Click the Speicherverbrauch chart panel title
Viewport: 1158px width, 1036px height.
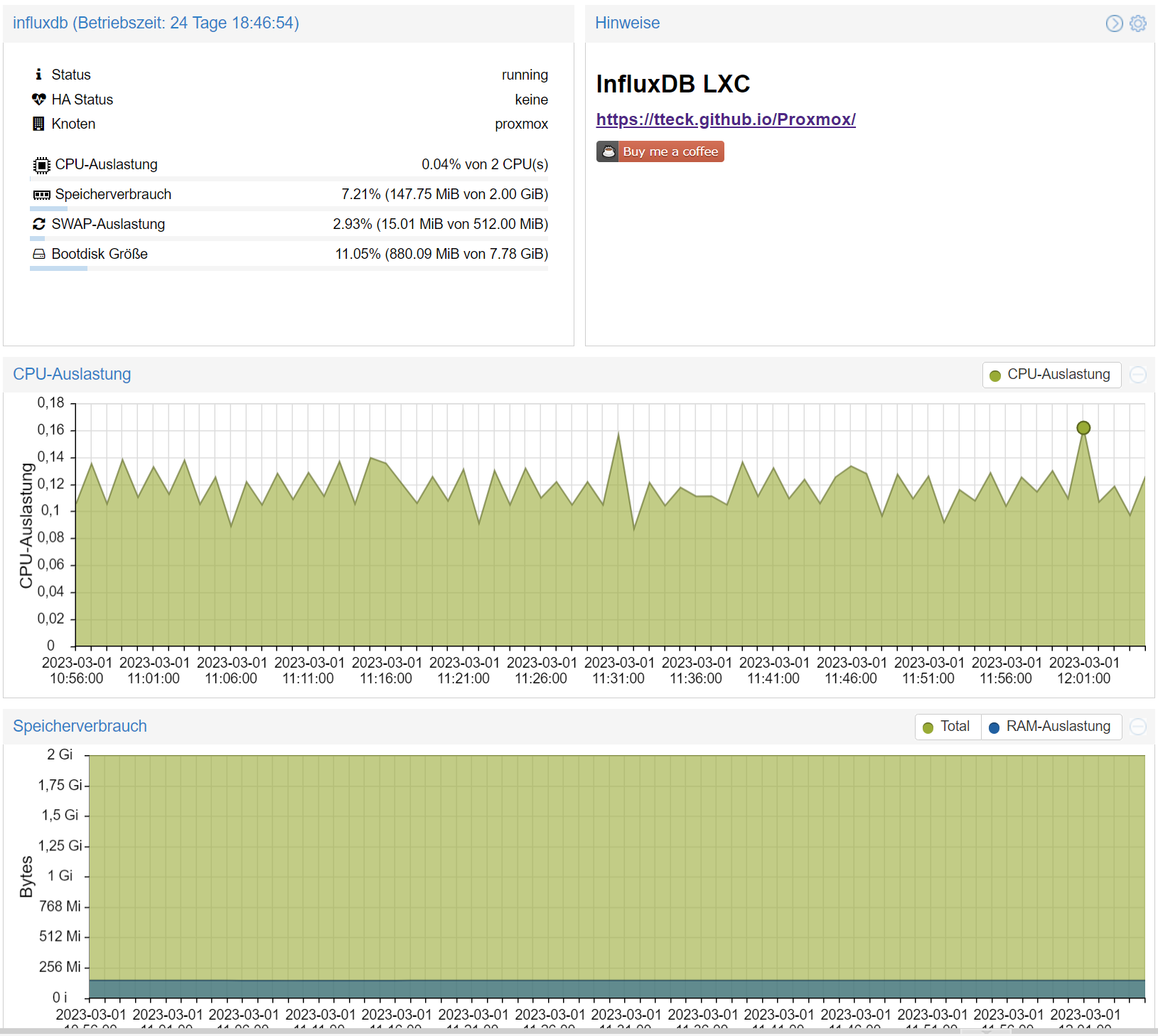point(80,726)
